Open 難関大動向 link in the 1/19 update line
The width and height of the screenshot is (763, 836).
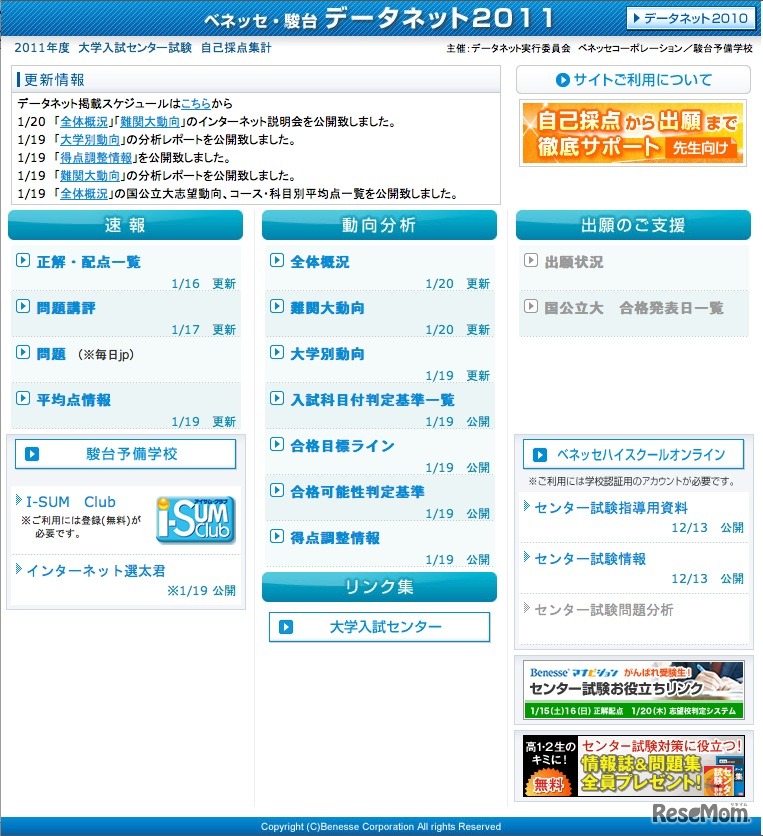pos(90,176)
